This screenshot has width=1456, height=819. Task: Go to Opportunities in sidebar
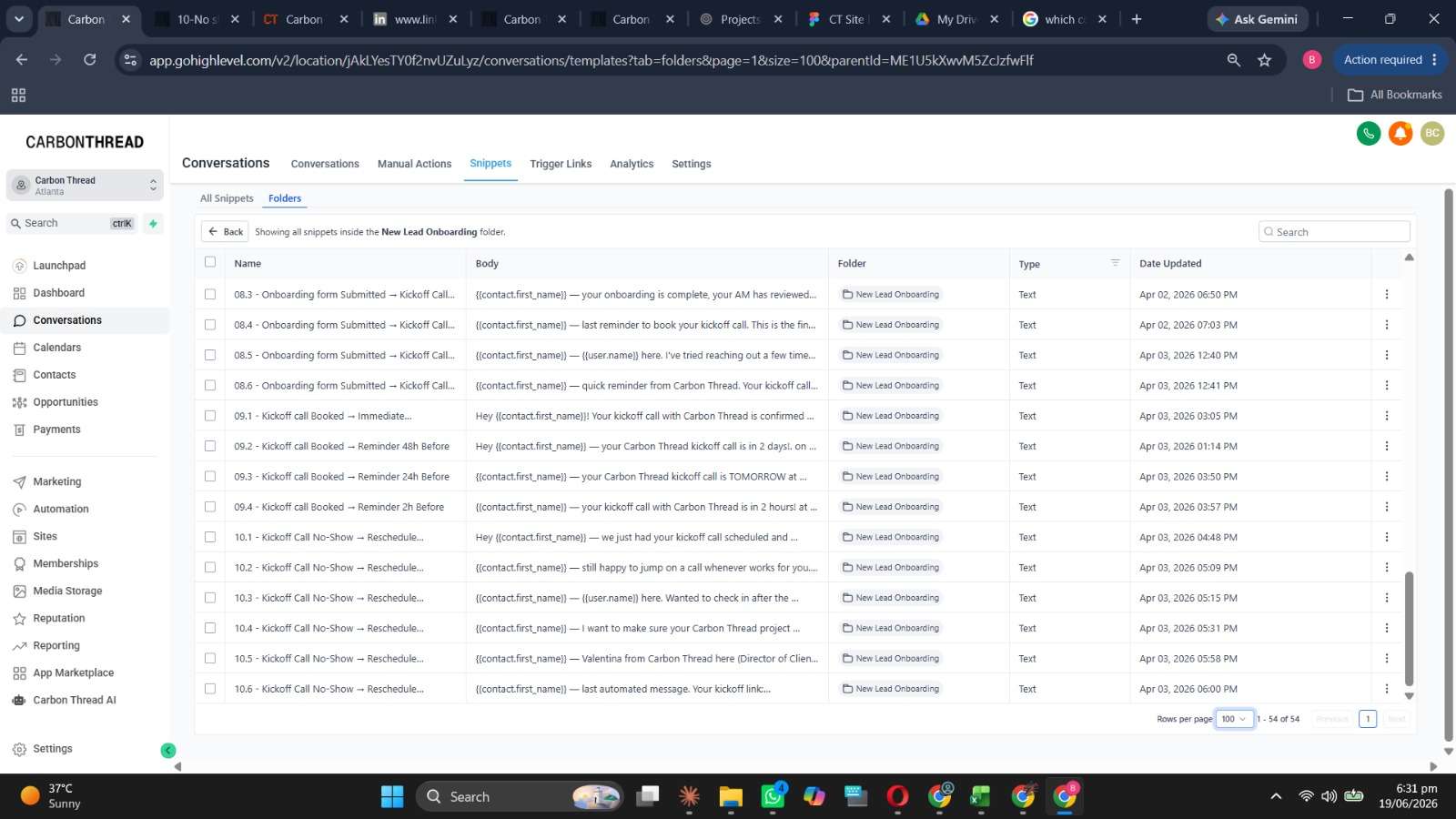click(x=66, y=402)
